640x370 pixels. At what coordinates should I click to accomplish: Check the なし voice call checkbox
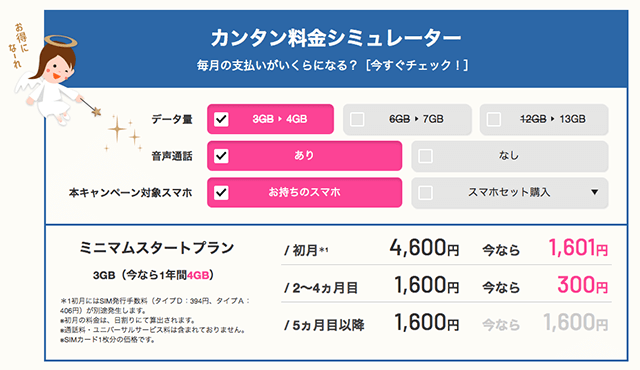pyautogui.click(x=425, y=156)
